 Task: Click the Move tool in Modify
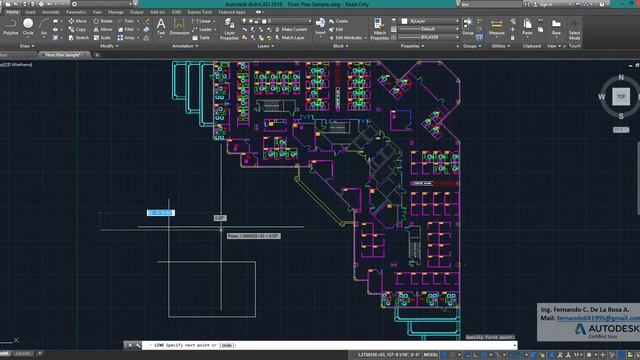[78, 21]
